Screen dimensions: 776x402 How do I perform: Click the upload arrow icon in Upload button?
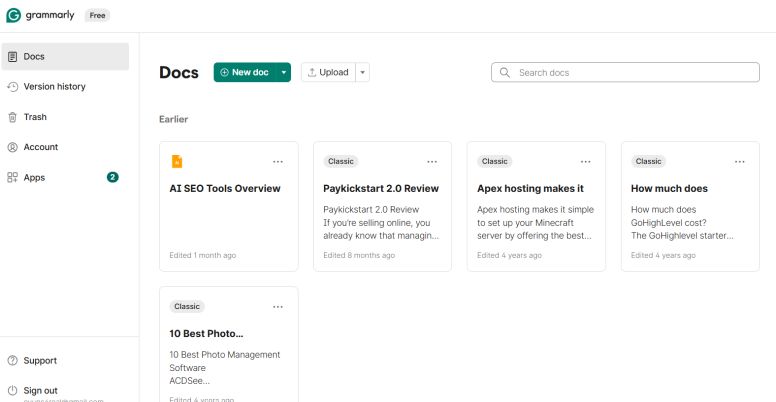[312, 72]
